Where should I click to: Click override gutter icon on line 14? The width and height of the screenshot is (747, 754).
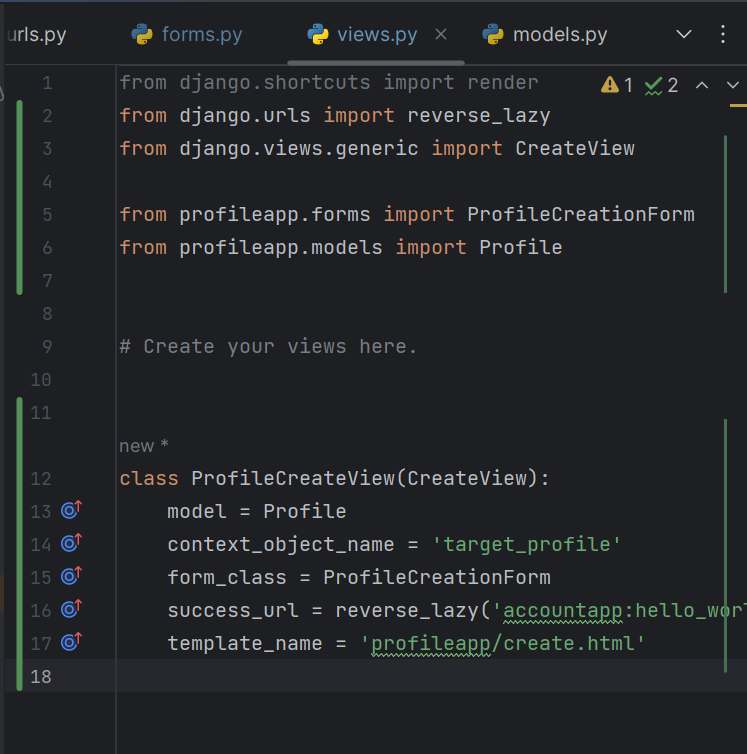(71, 543)
